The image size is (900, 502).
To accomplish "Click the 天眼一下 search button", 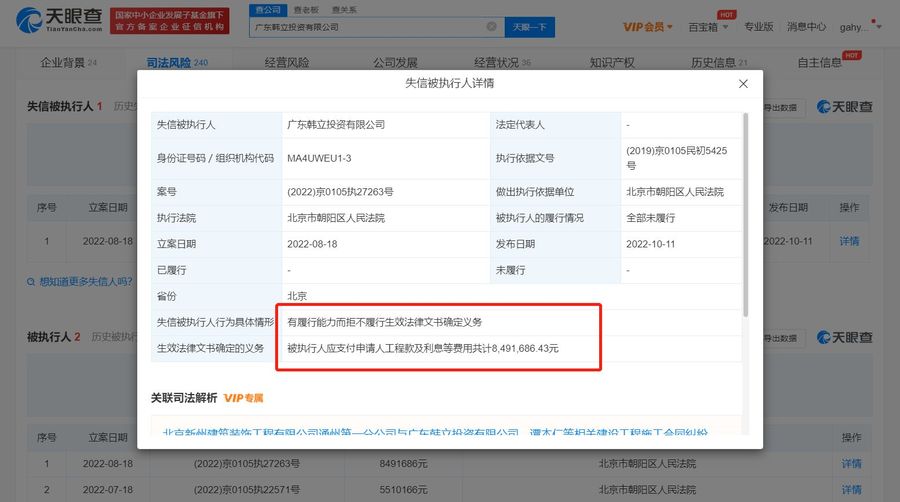I will coord(530,27).
